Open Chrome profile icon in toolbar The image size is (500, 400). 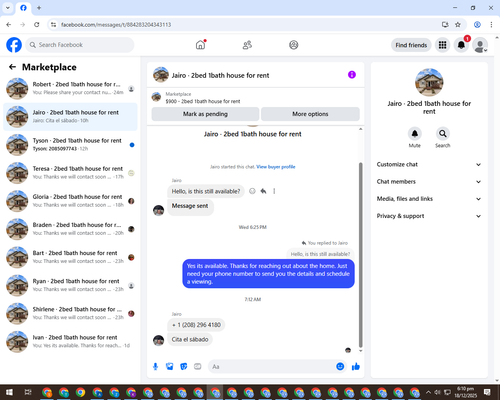click(x=477, y=24)
